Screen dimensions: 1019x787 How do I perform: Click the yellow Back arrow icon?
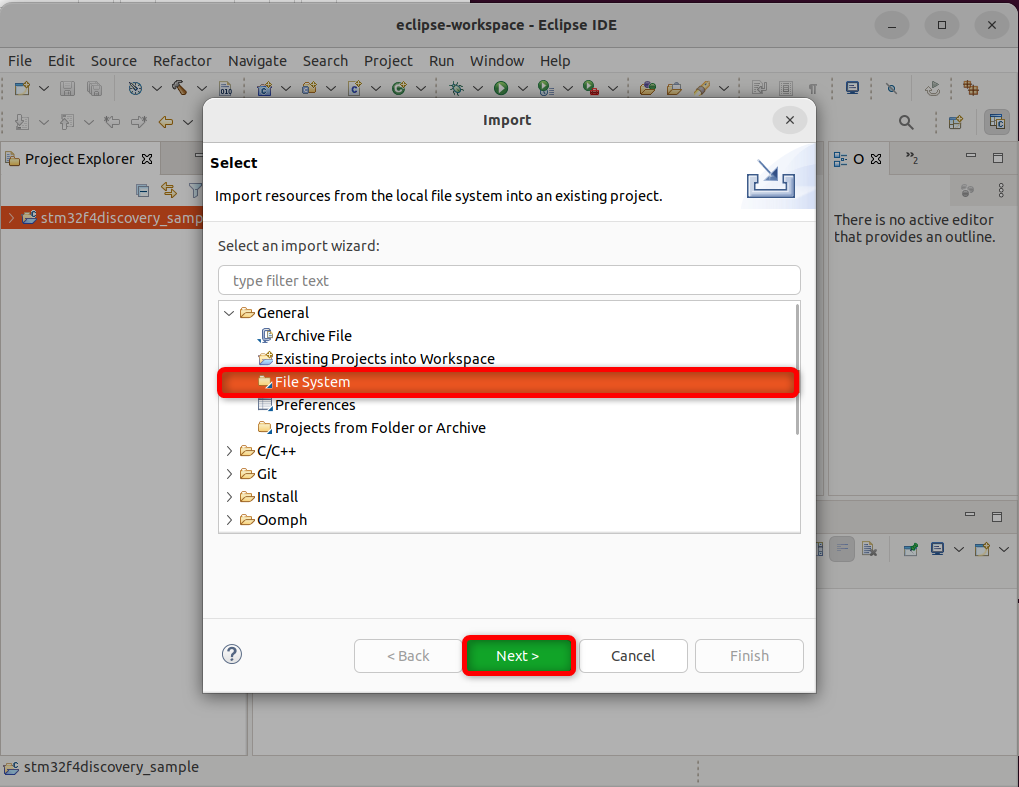point(166,122)
